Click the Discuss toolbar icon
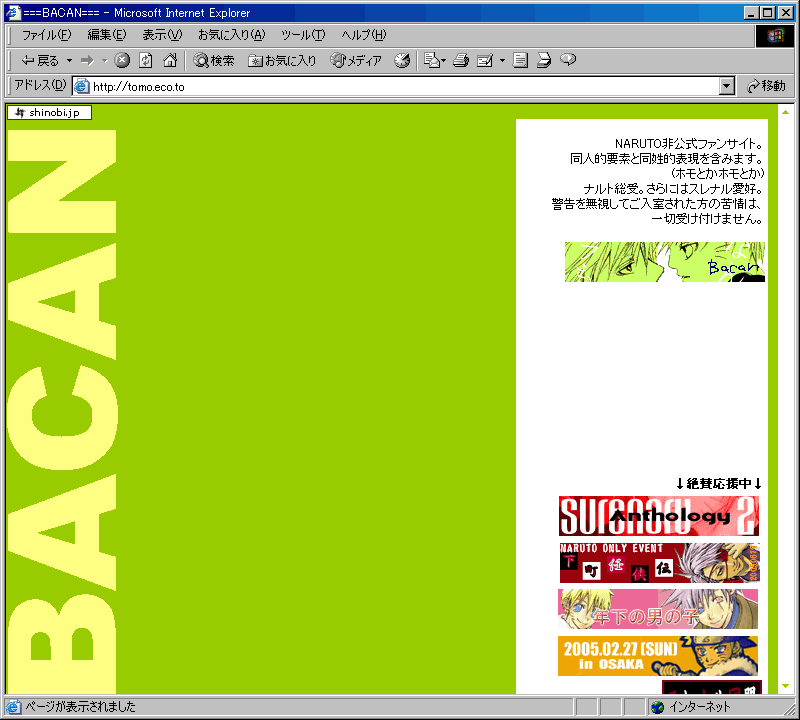 tap(520, 61)
